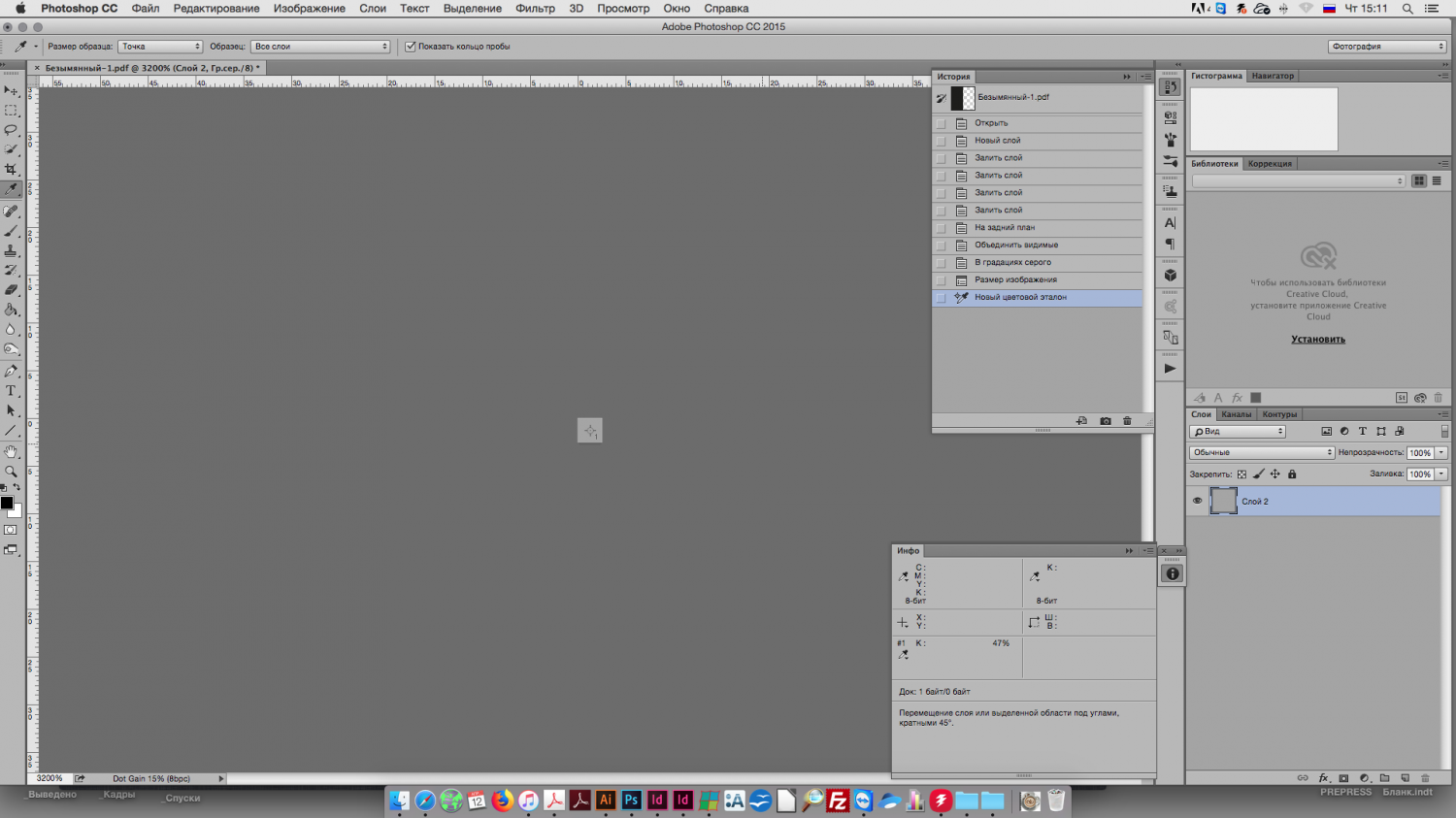1456x818 pixels.
Task: Open the Изображение menu
Action: (x=310, y=9)
